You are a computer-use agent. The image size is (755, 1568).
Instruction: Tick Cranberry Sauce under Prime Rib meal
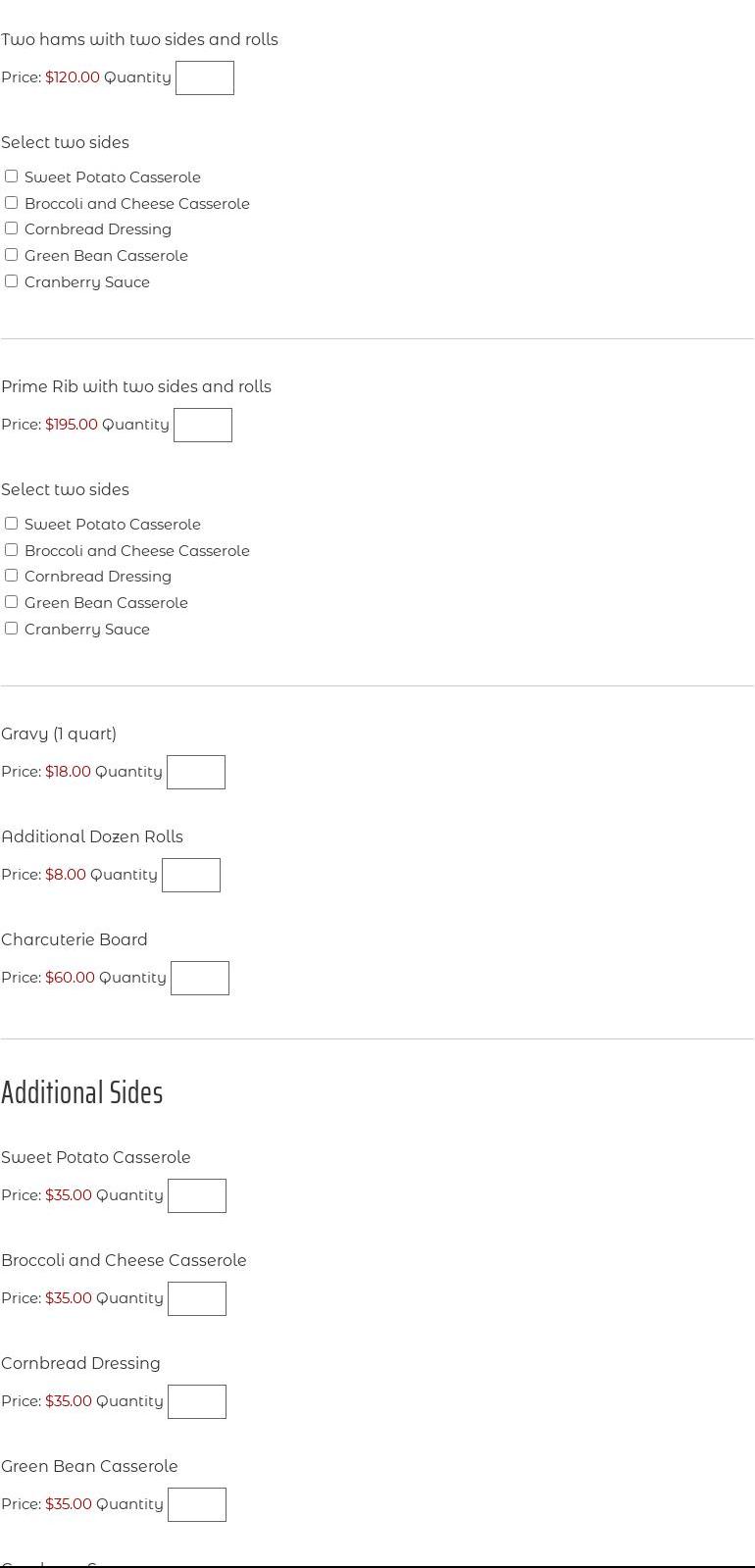pos(12,629)
